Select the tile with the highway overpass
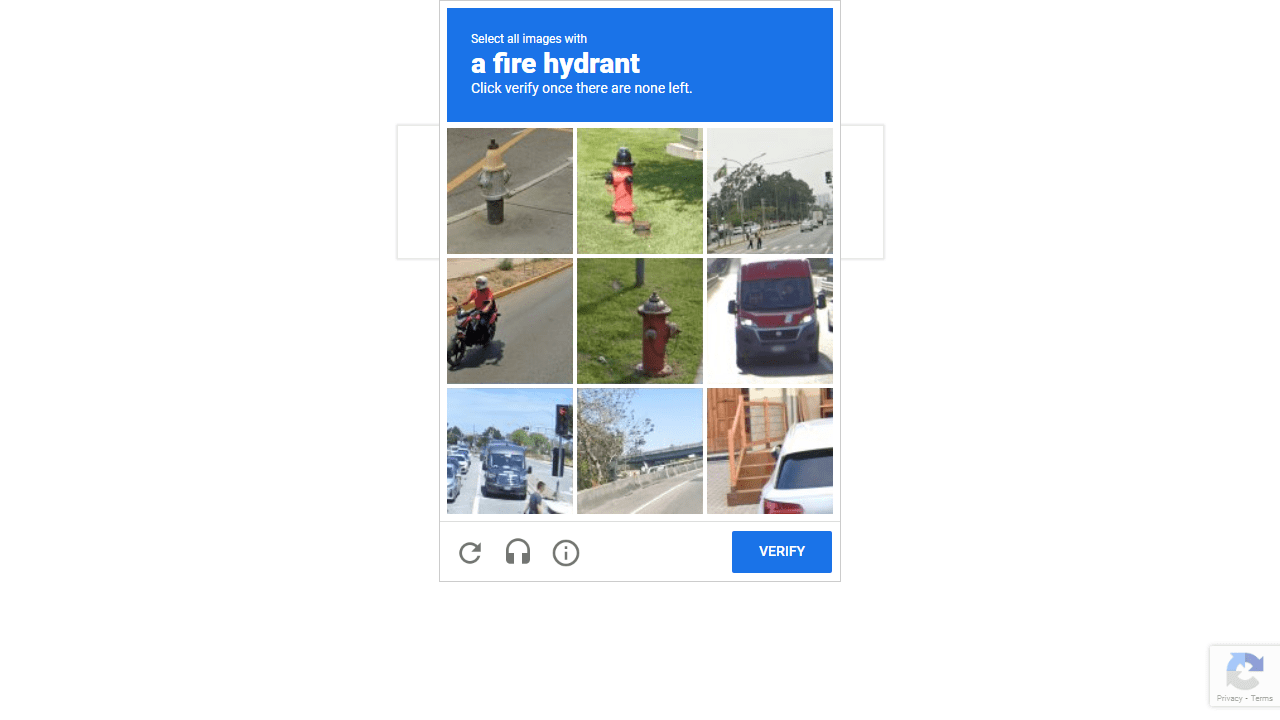 point(640,451)
